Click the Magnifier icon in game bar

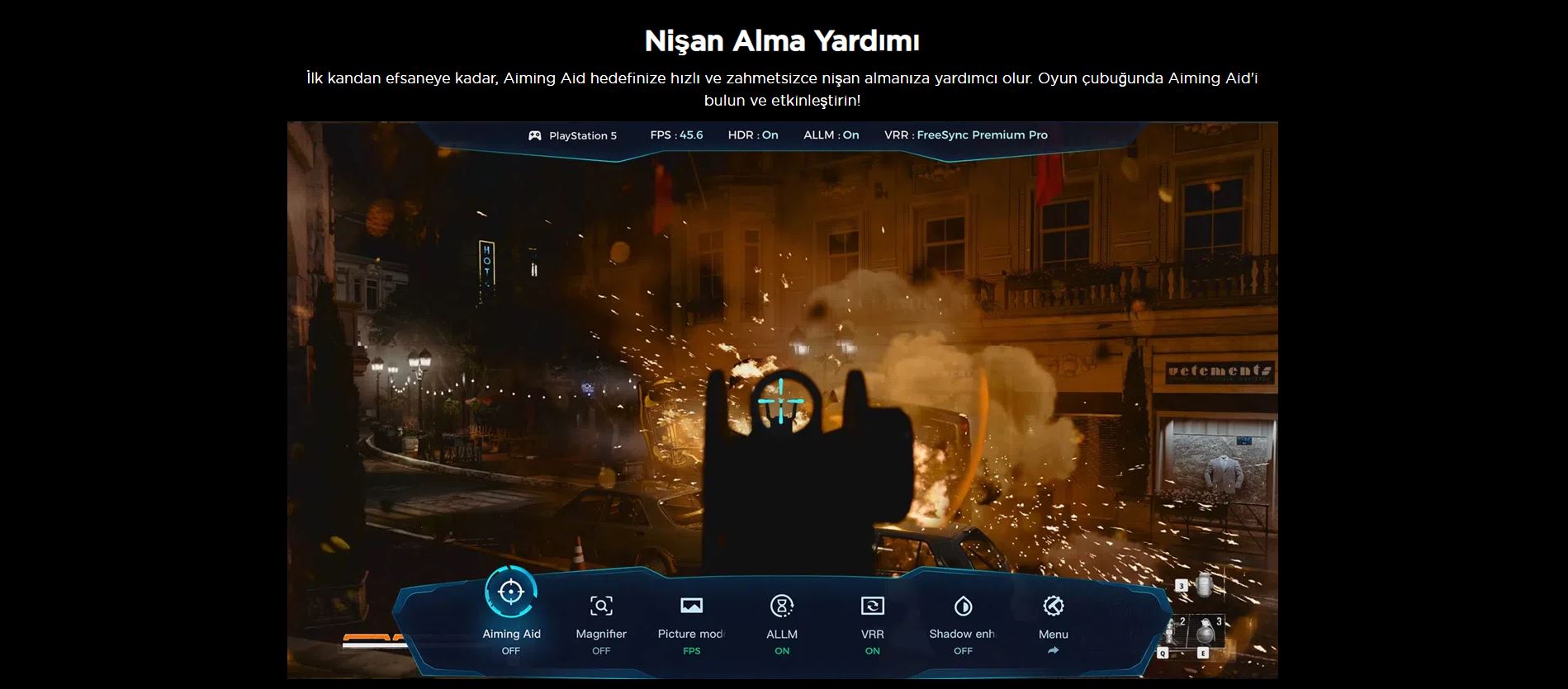(x=601, y=606)
